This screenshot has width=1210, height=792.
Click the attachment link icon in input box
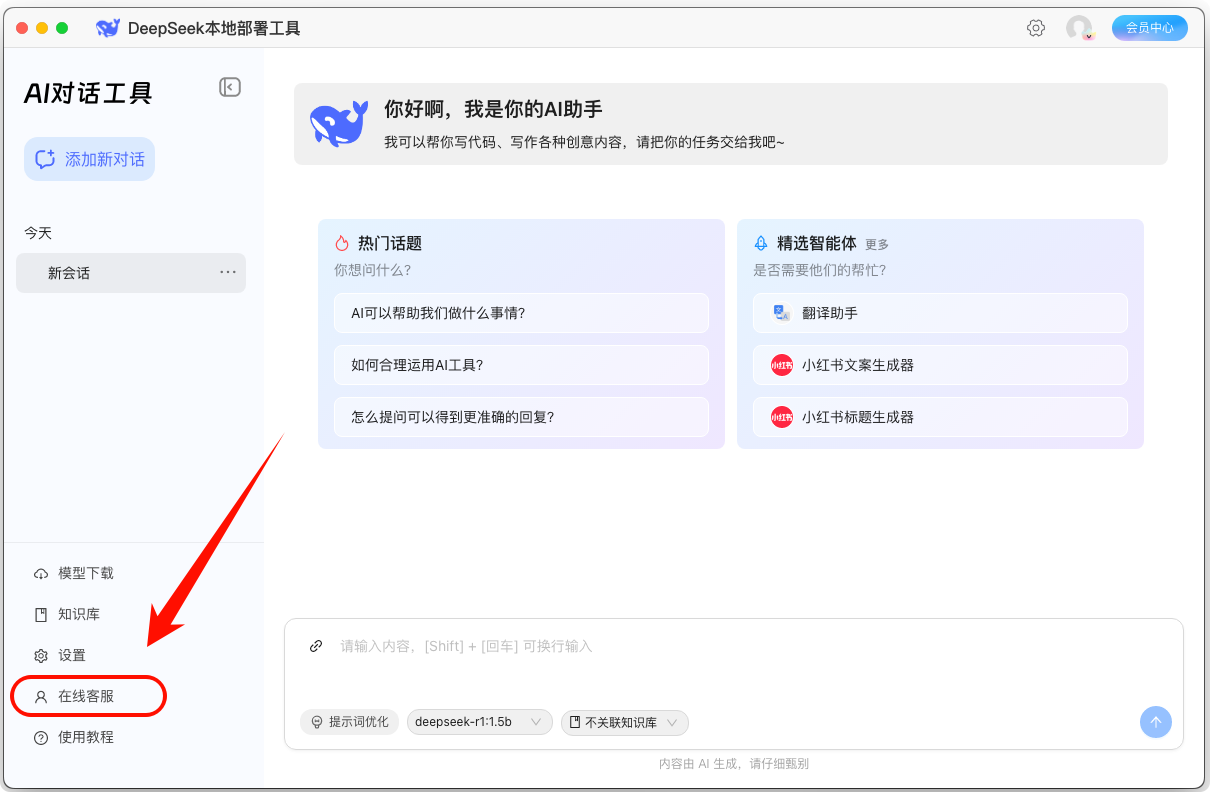(x=316, y=646)
